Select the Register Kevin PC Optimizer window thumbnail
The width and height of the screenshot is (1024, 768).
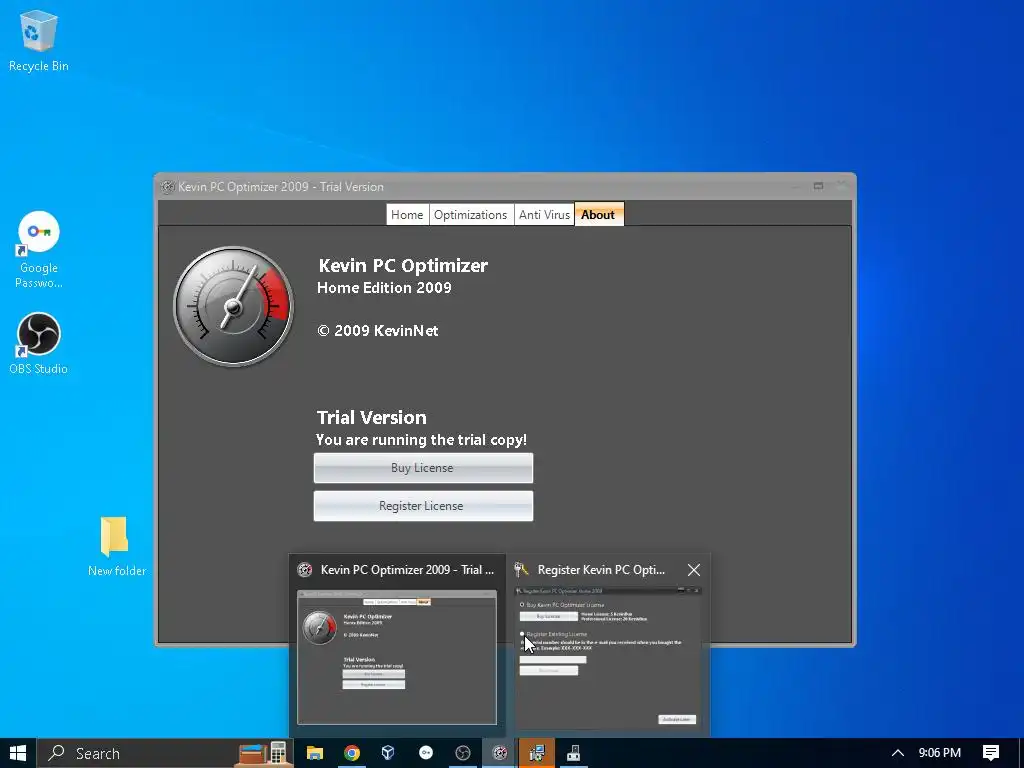(609, 656)
